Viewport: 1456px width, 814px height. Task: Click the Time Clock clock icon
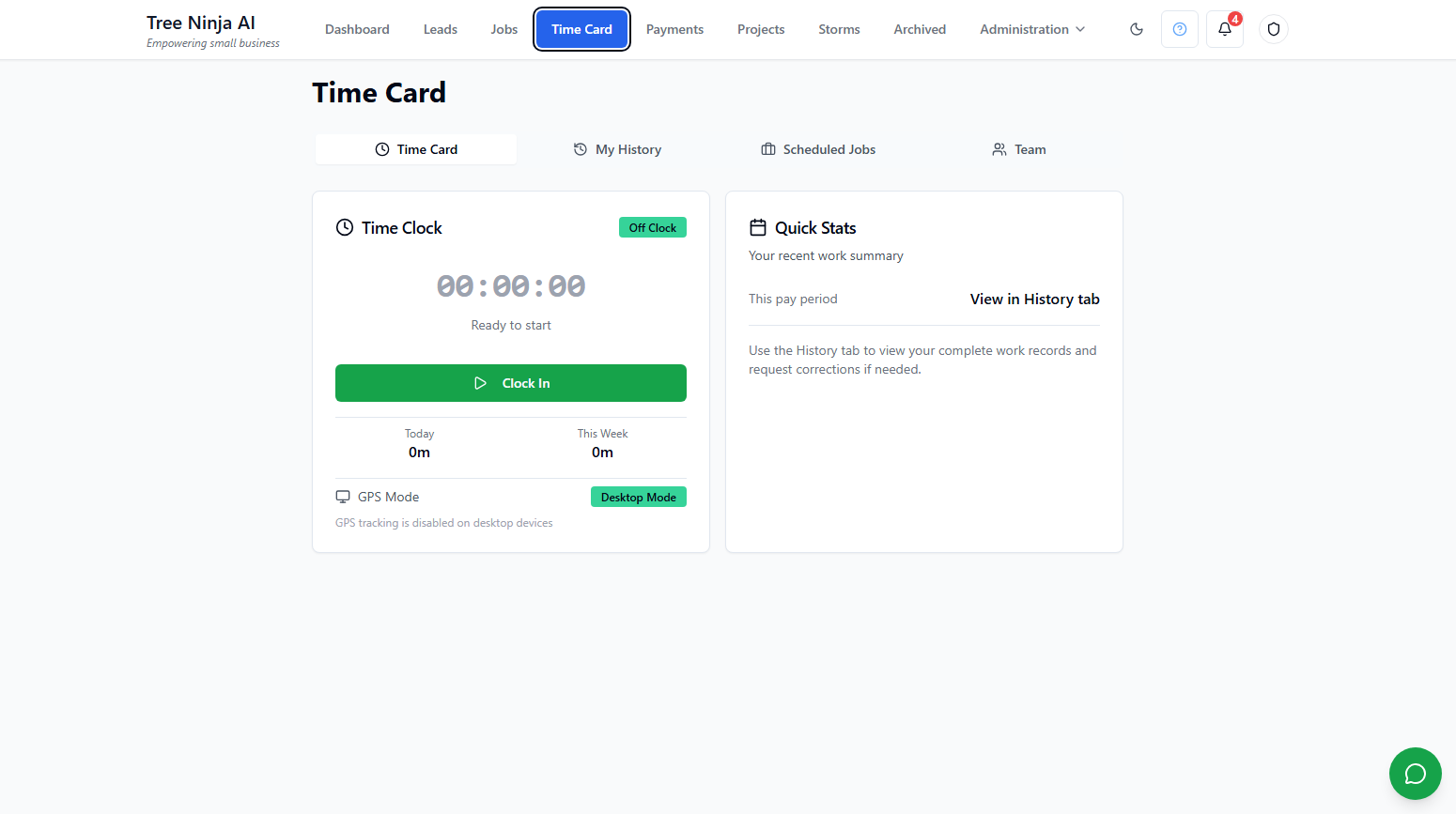click(x=345, y=227)
